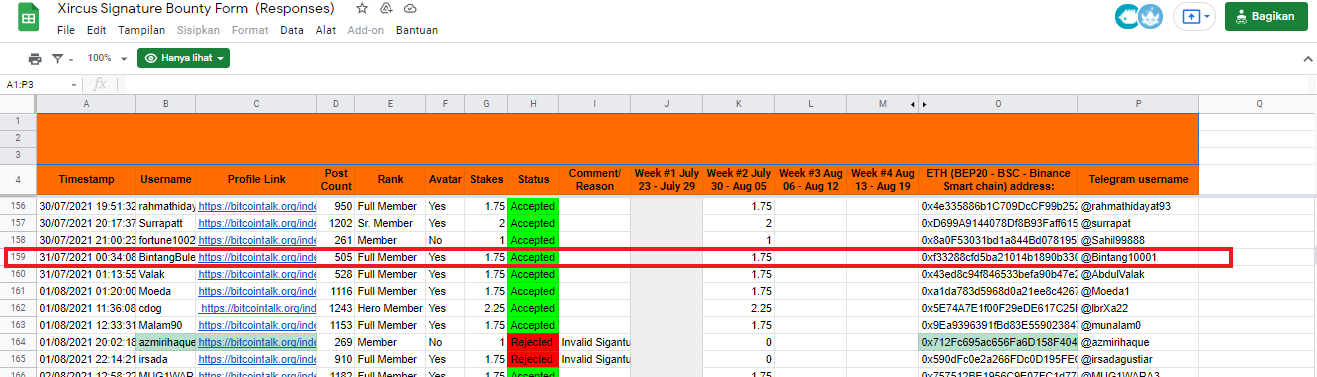This screenshot has width=1317, height=377.
Task: Click the @AbdulValak telegram cell
Action: click(x=1138, y=274)
